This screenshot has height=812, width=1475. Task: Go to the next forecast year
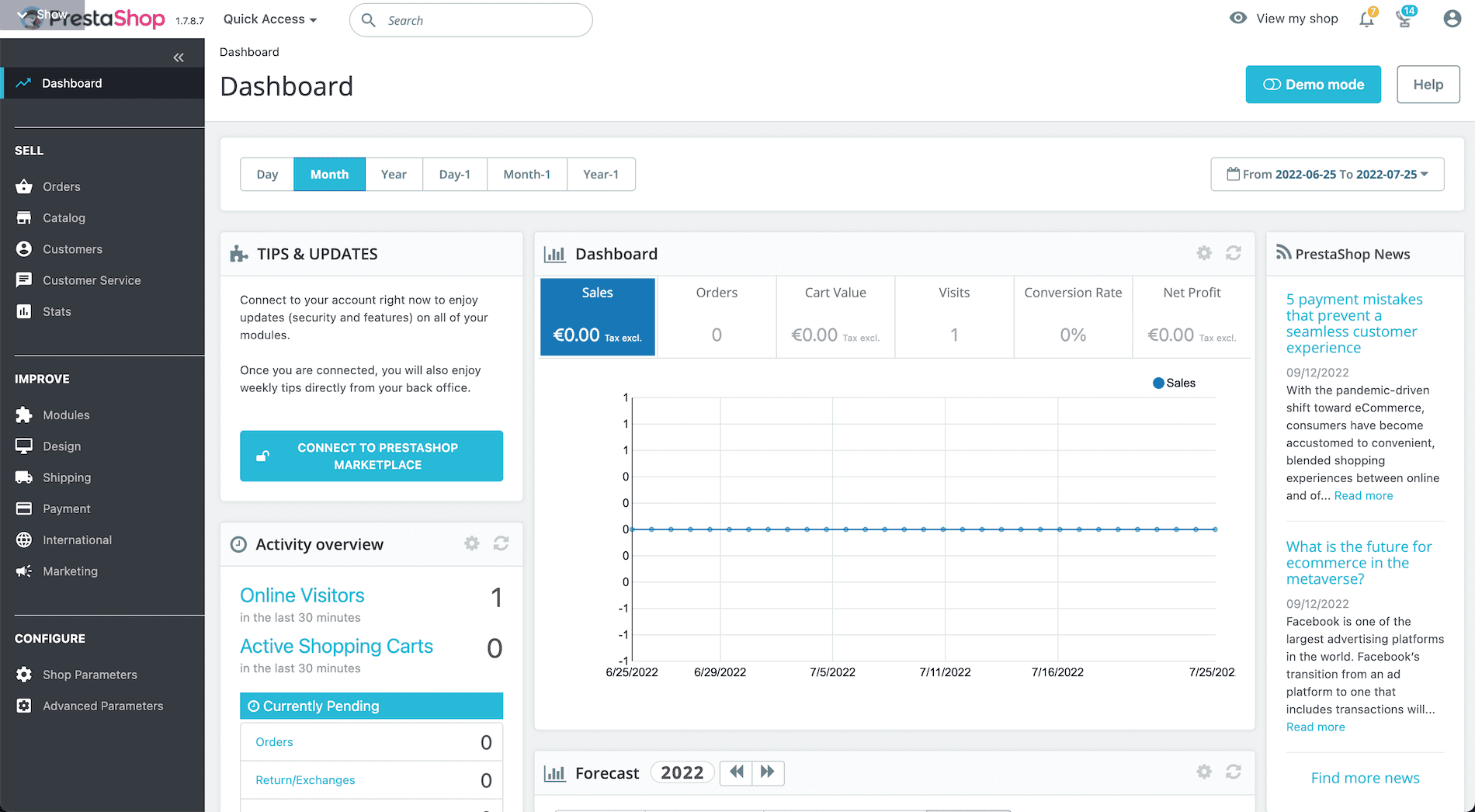[x=768, y=772]
